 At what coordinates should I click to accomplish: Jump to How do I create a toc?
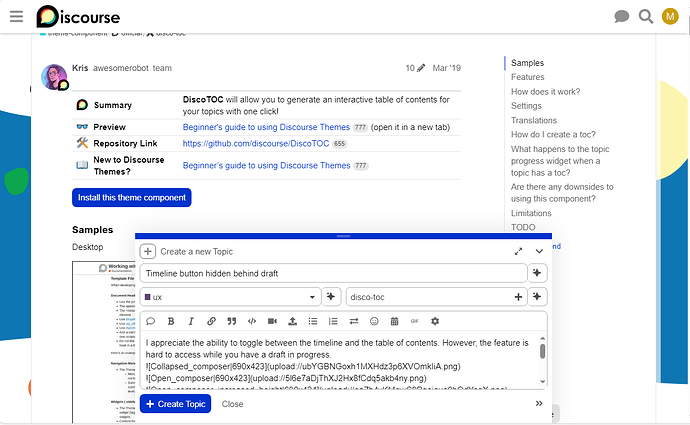[x=553, y=134]
